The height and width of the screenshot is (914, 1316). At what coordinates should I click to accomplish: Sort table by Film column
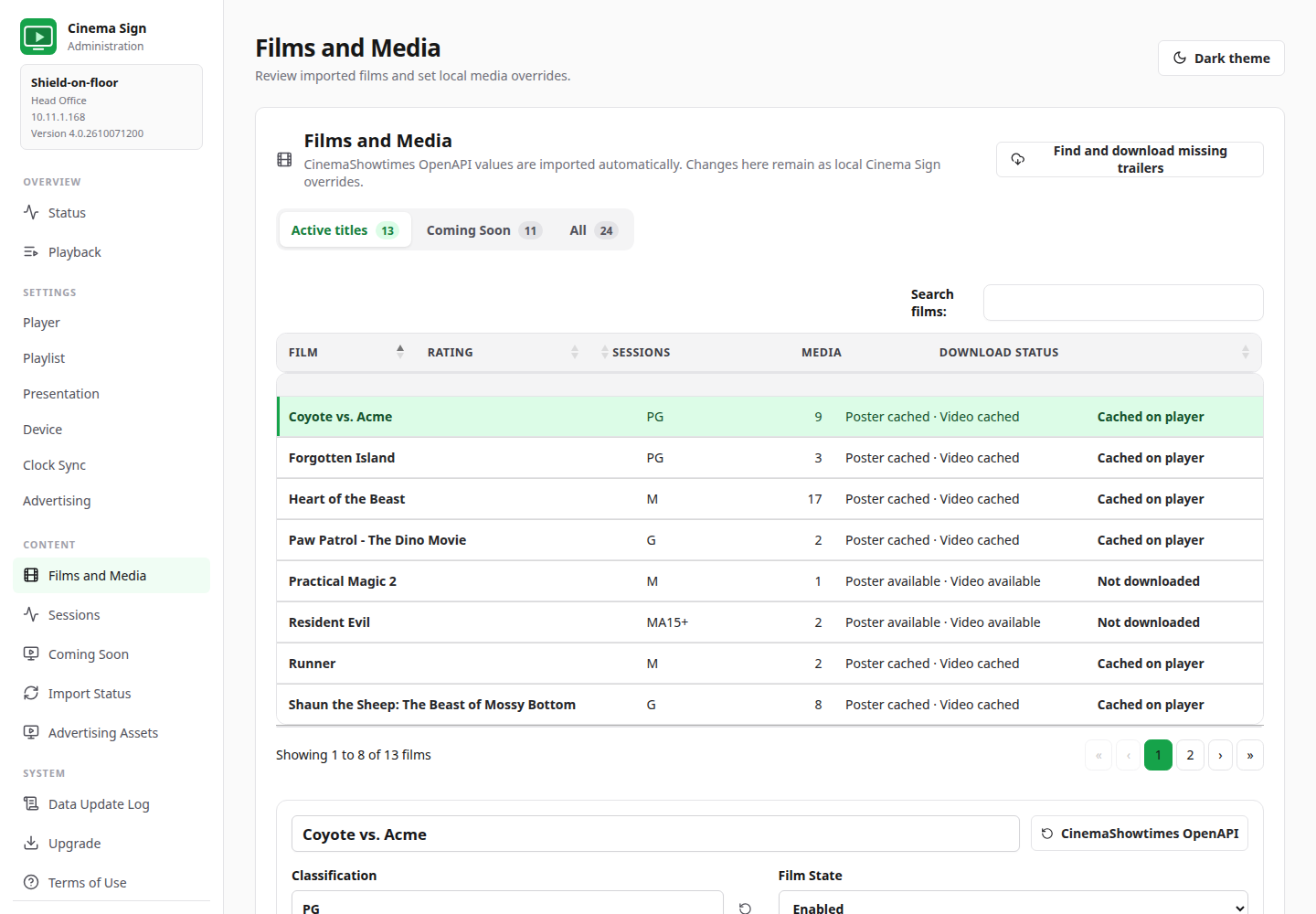[346, 352]
